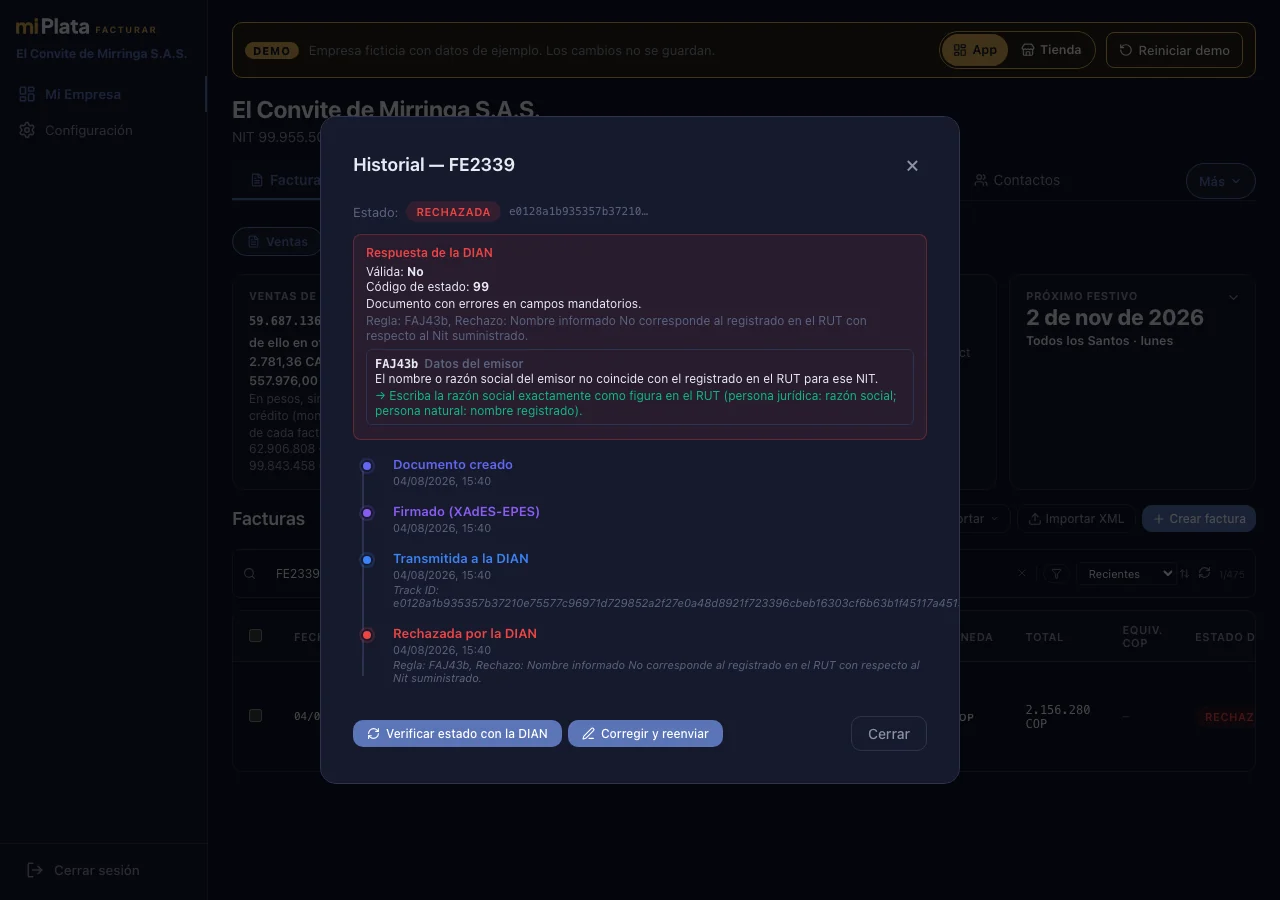Click the Transmitida a la DIAN dot

[367, 560]
